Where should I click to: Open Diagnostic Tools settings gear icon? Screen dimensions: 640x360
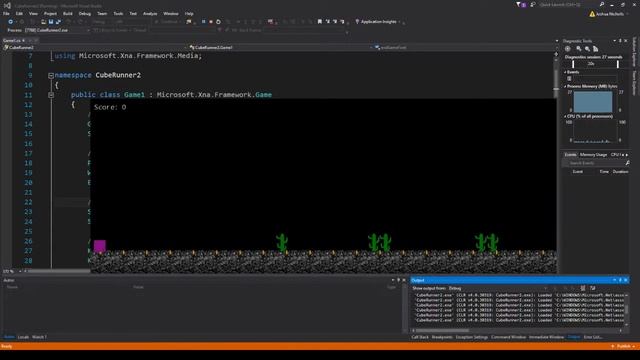tap(568, 49)
